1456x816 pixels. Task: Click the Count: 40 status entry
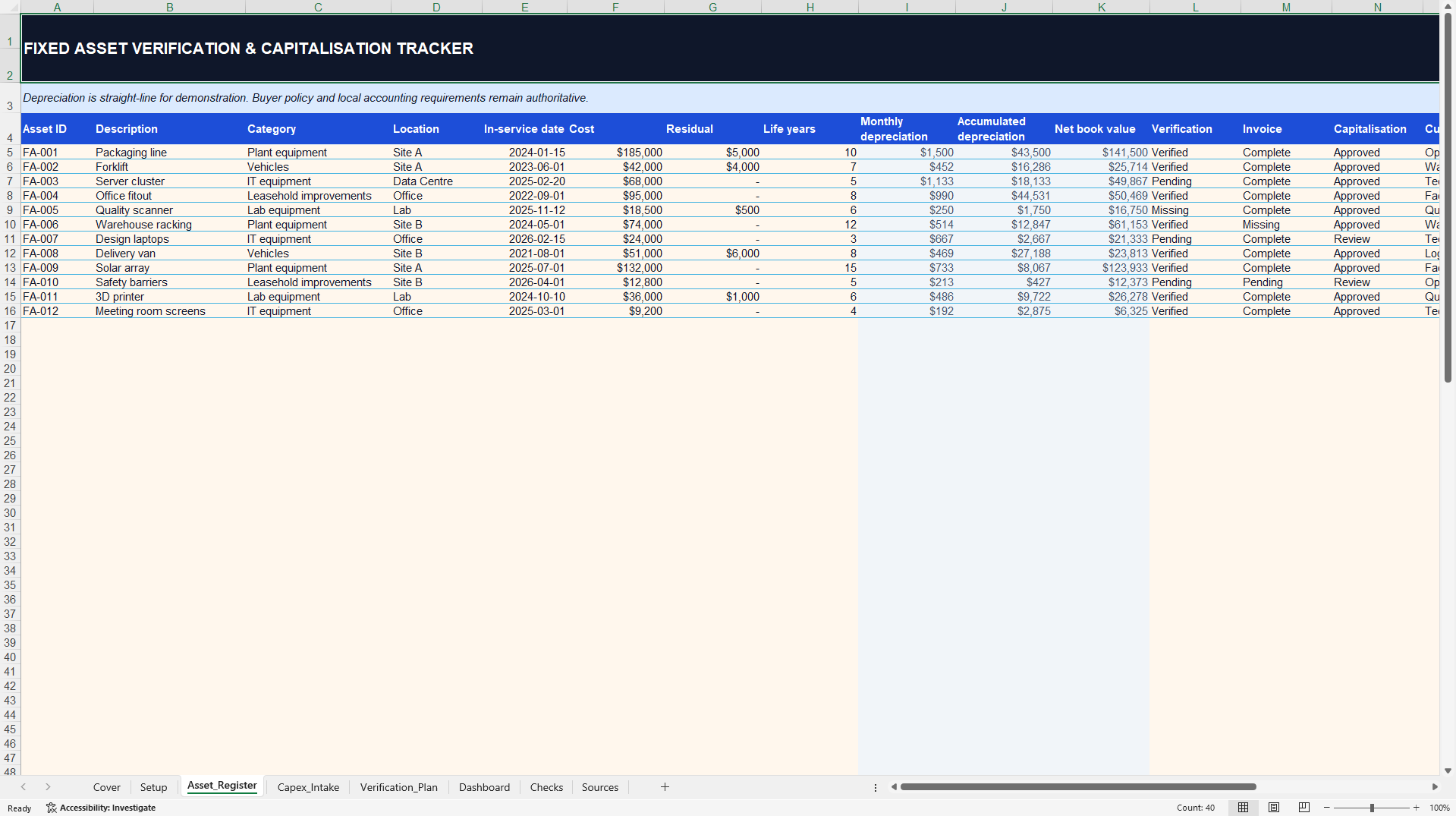[x=1196, y=808]
